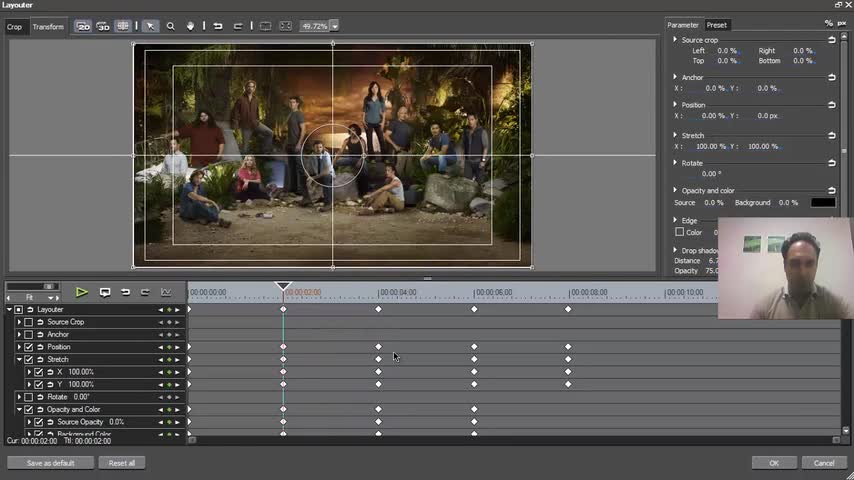This screenshot has height=480, width=854.
Task: Enable the Source Crop keyframe checkbox
Action: tap(29, 322)
